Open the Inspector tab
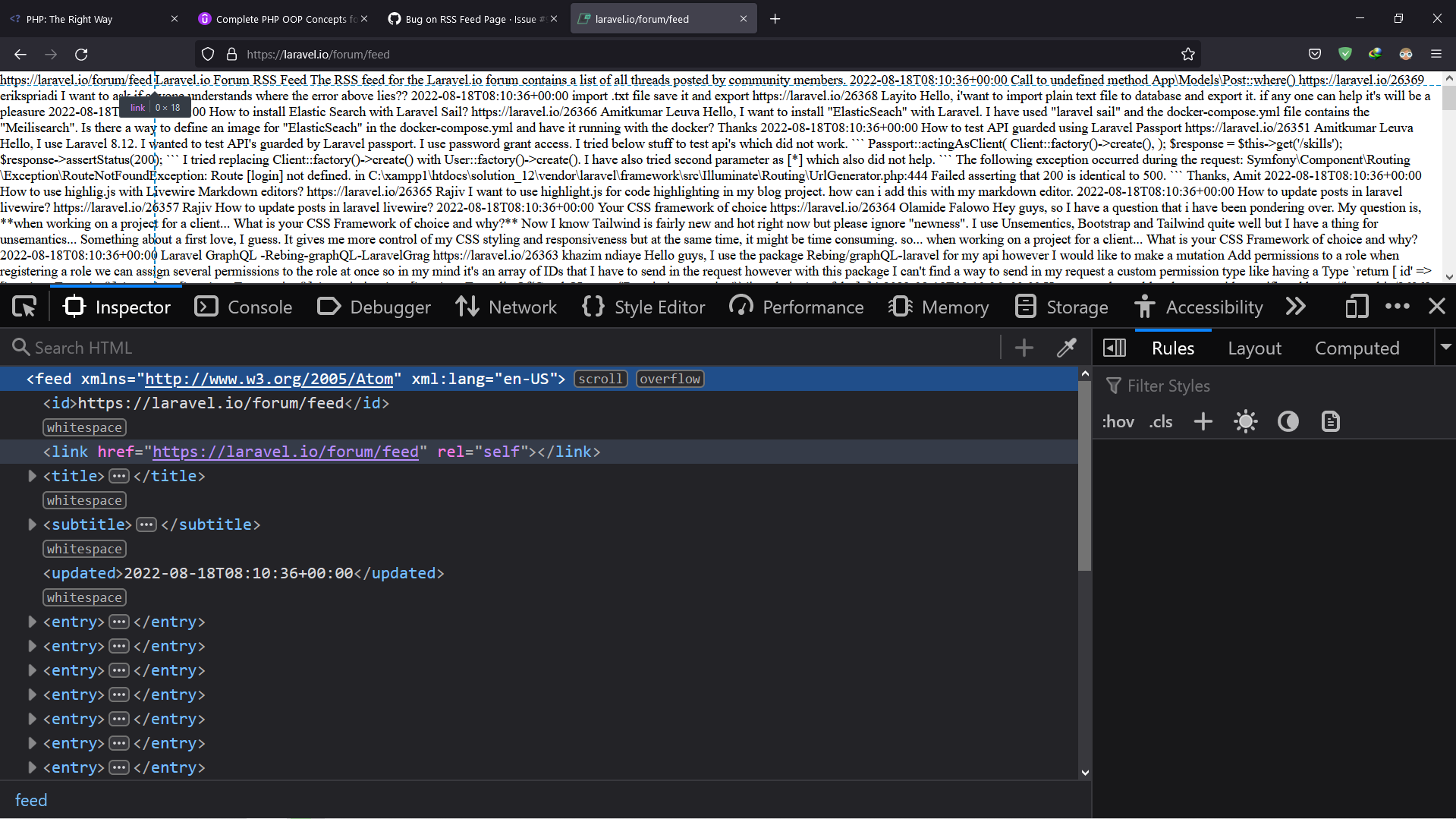This screenshot has height=819, width=1456. tap(117, 307)
